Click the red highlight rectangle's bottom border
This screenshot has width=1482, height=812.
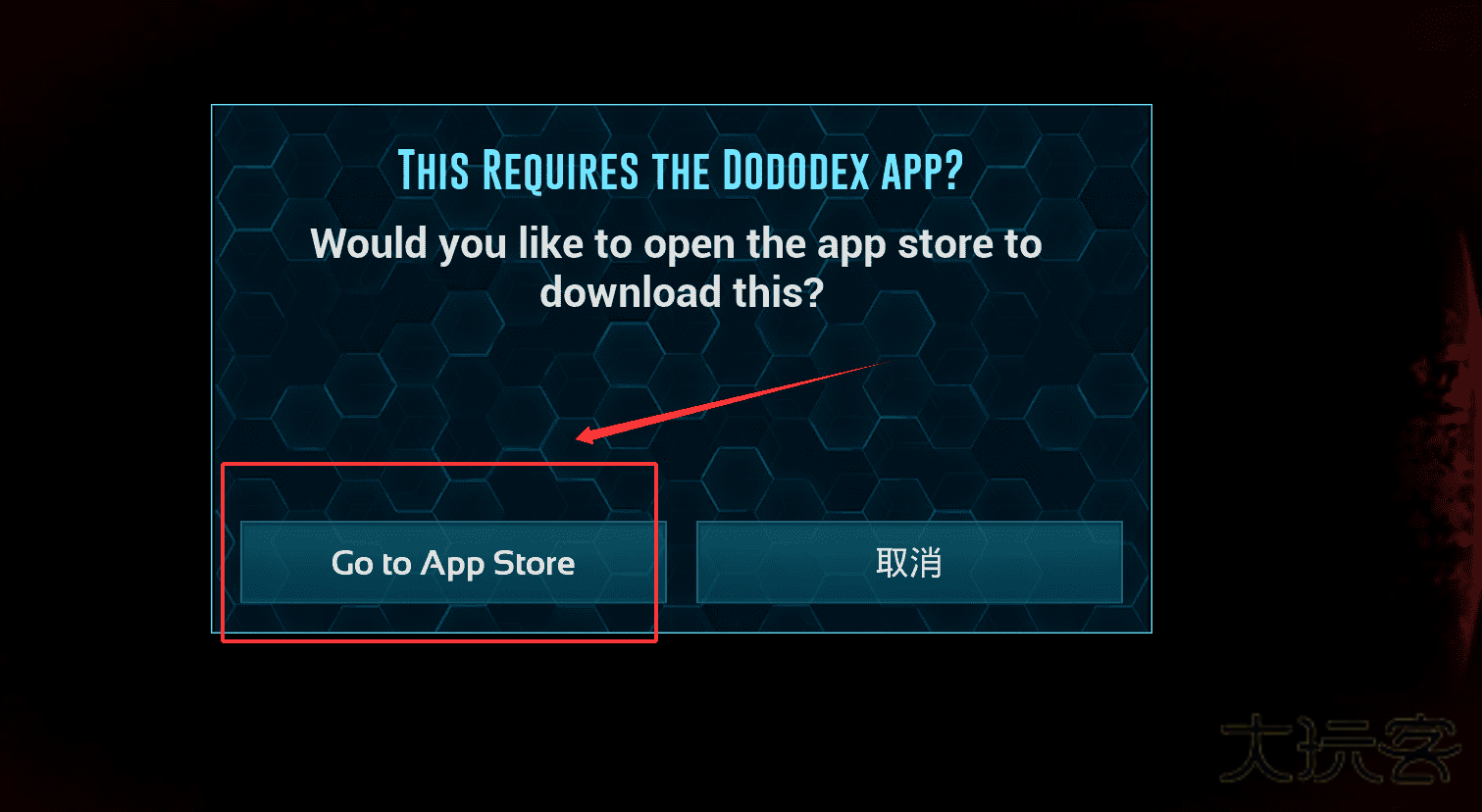[x=439, y=640]
